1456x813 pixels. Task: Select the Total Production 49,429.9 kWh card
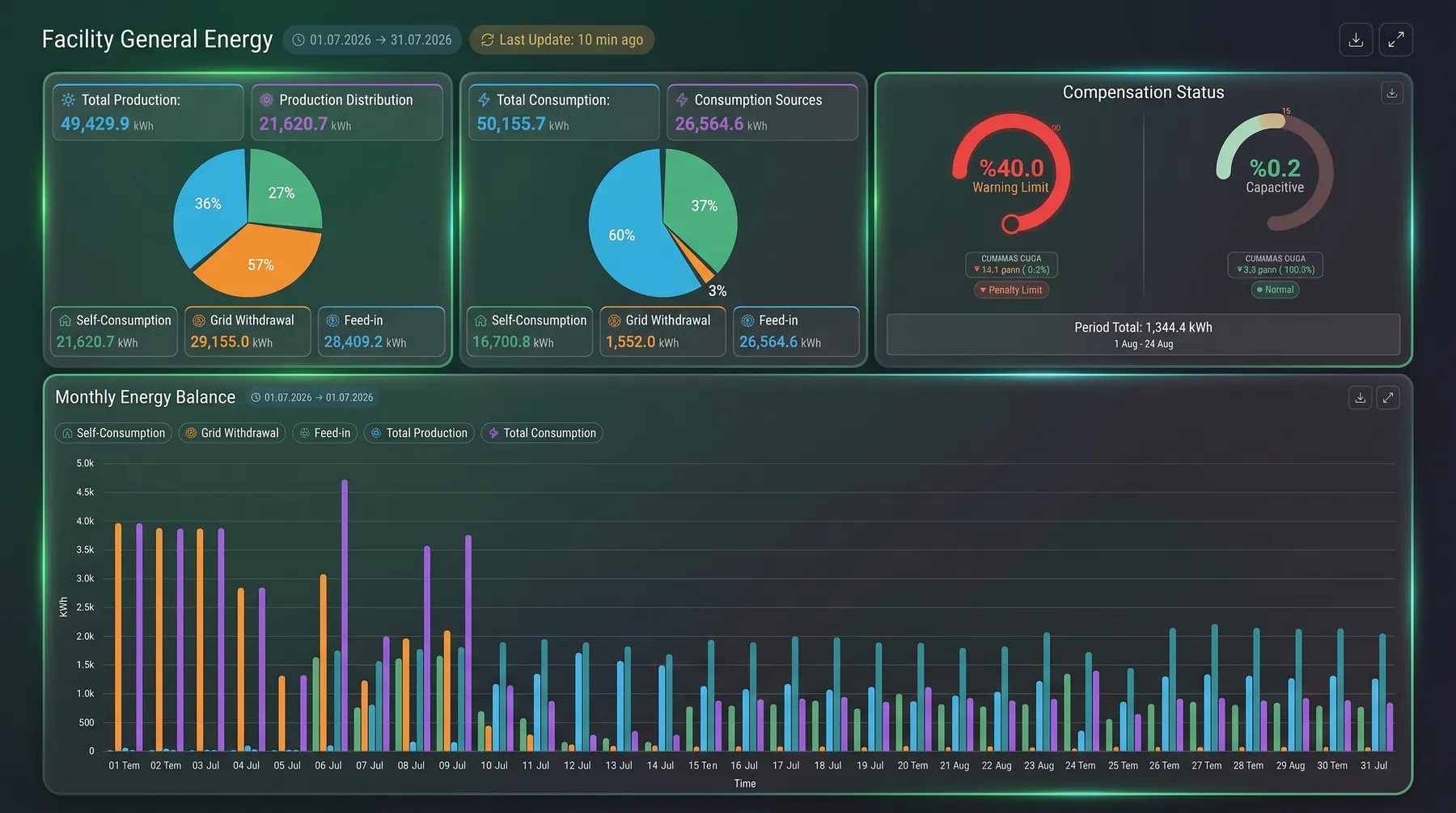tap(148, 112)
